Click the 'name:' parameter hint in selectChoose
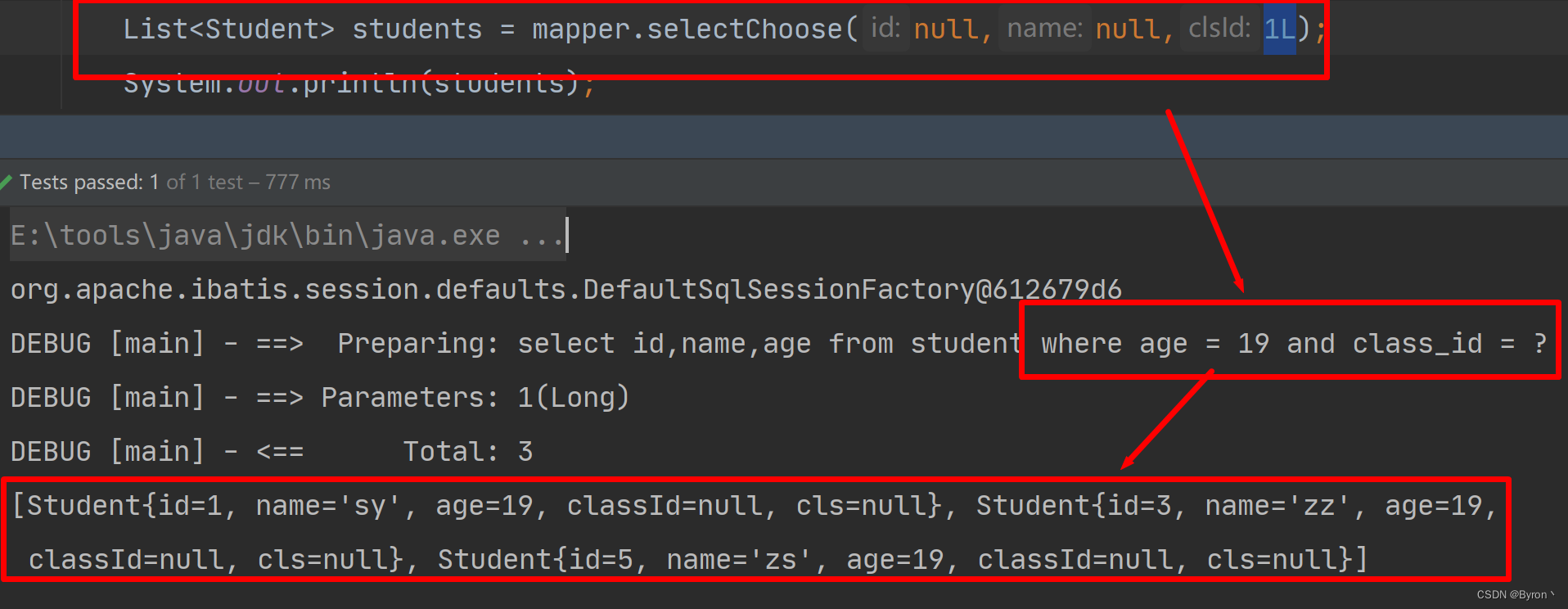The image size is (1568, 609). 1044,29
